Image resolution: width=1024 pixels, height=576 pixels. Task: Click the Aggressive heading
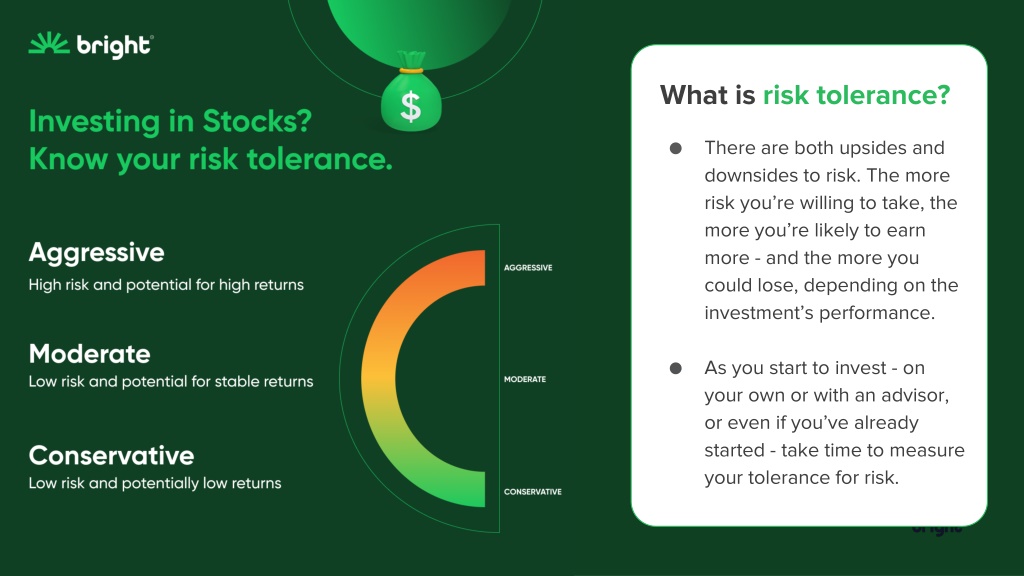[97, 253]
